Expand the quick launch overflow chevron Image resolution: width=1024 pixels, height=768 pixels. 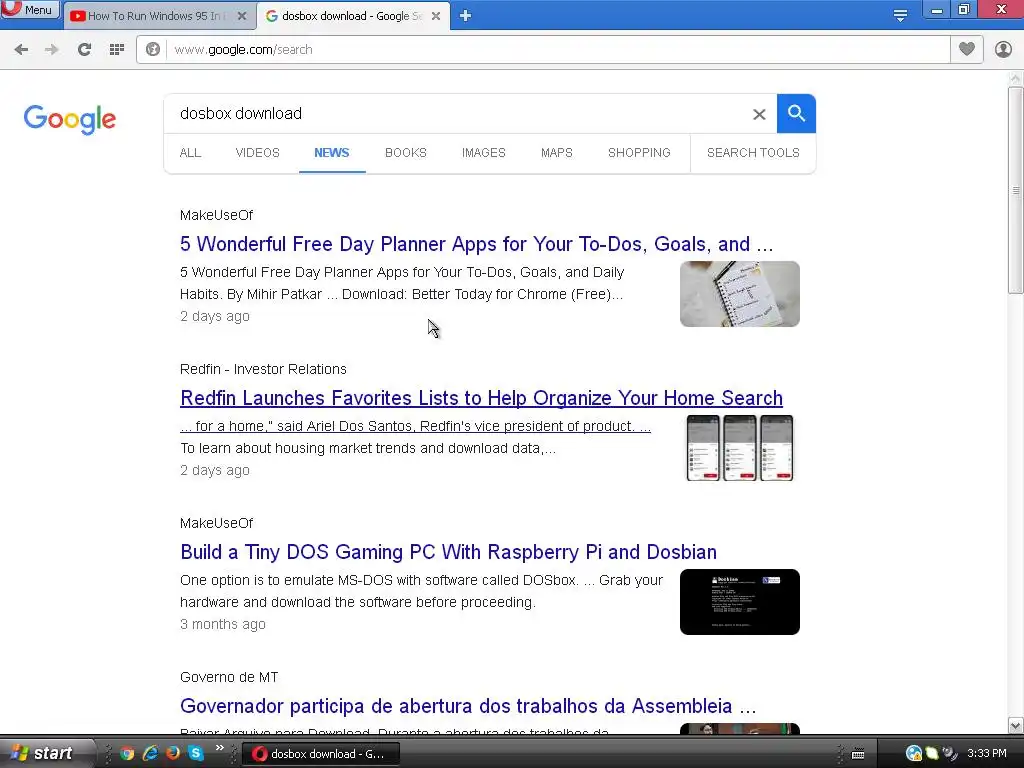pyautogui.click(x=219, y=748)
